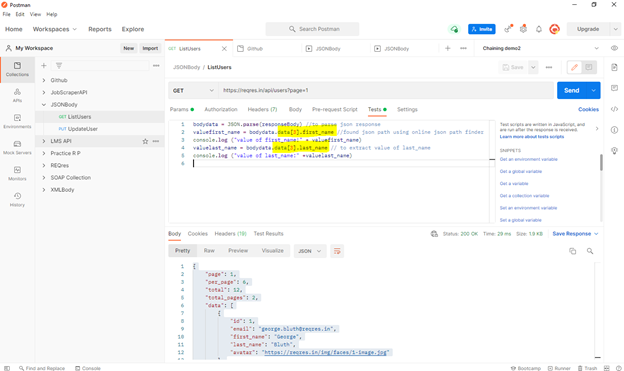Image resolution: width=624 pixels, height=371 pixels.
Task: Open the JSON format dropdown
Action: coord(310,251)
